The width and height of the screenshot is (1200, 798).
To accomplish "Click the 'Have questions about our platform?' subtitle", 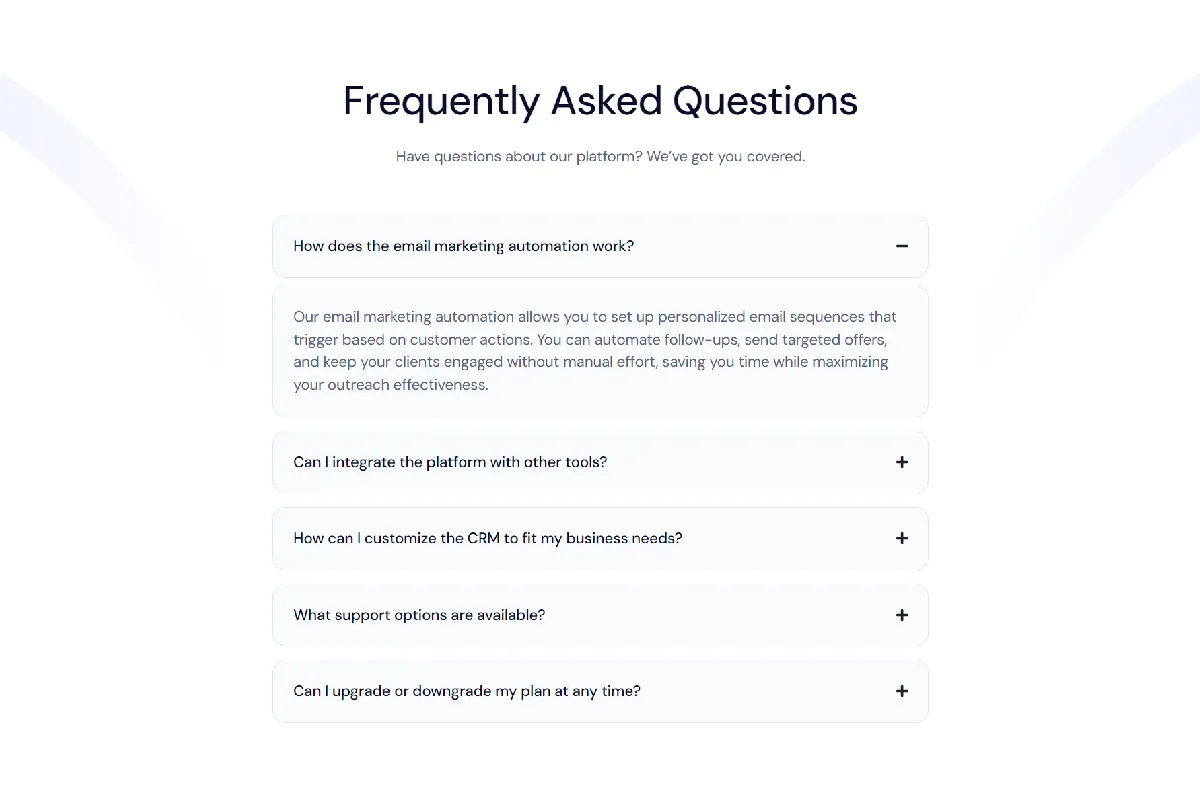I will (x=600, y=157).
